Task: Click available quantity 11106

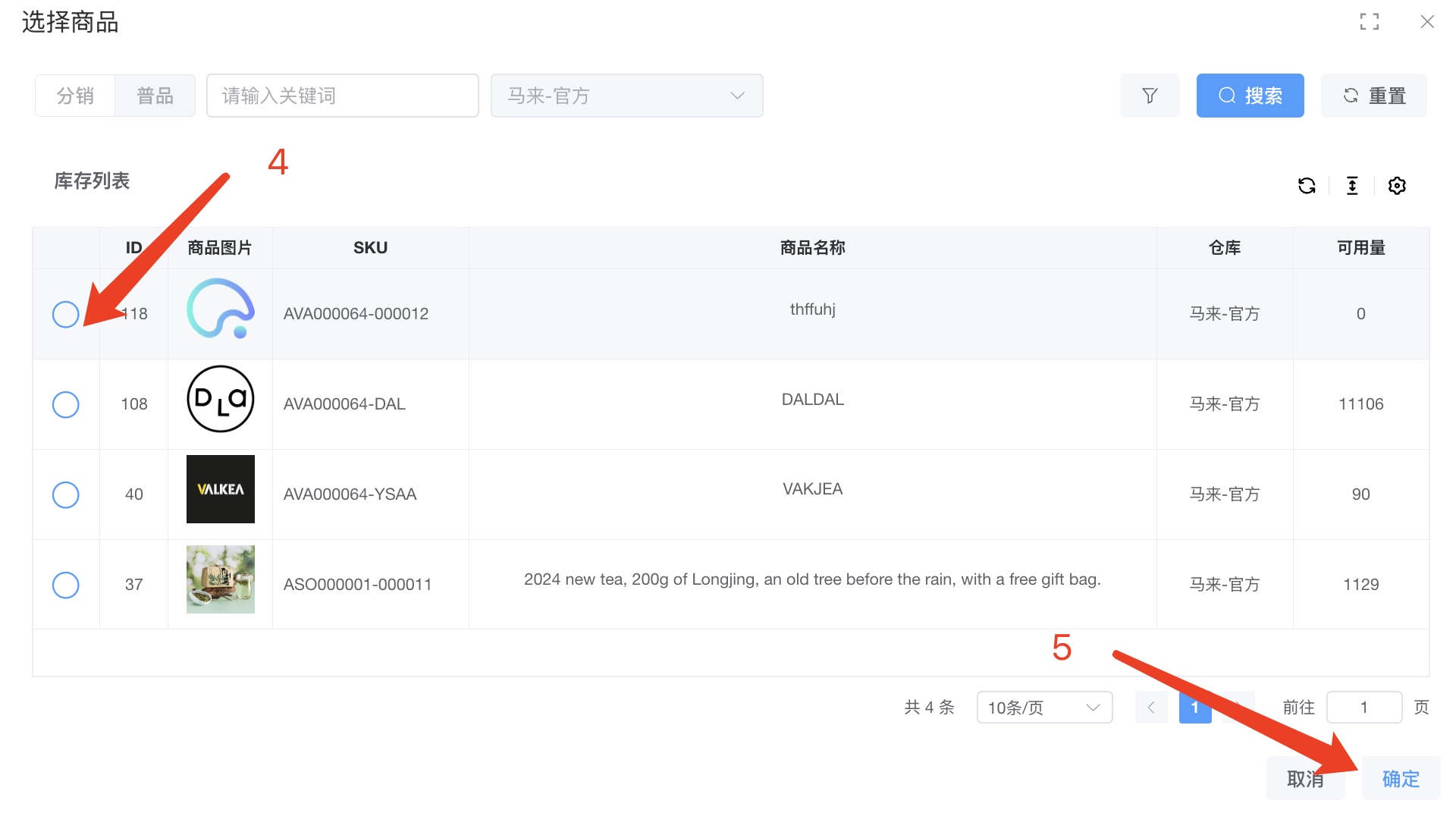Action: pyautogui.click(x=1360, y=404)
